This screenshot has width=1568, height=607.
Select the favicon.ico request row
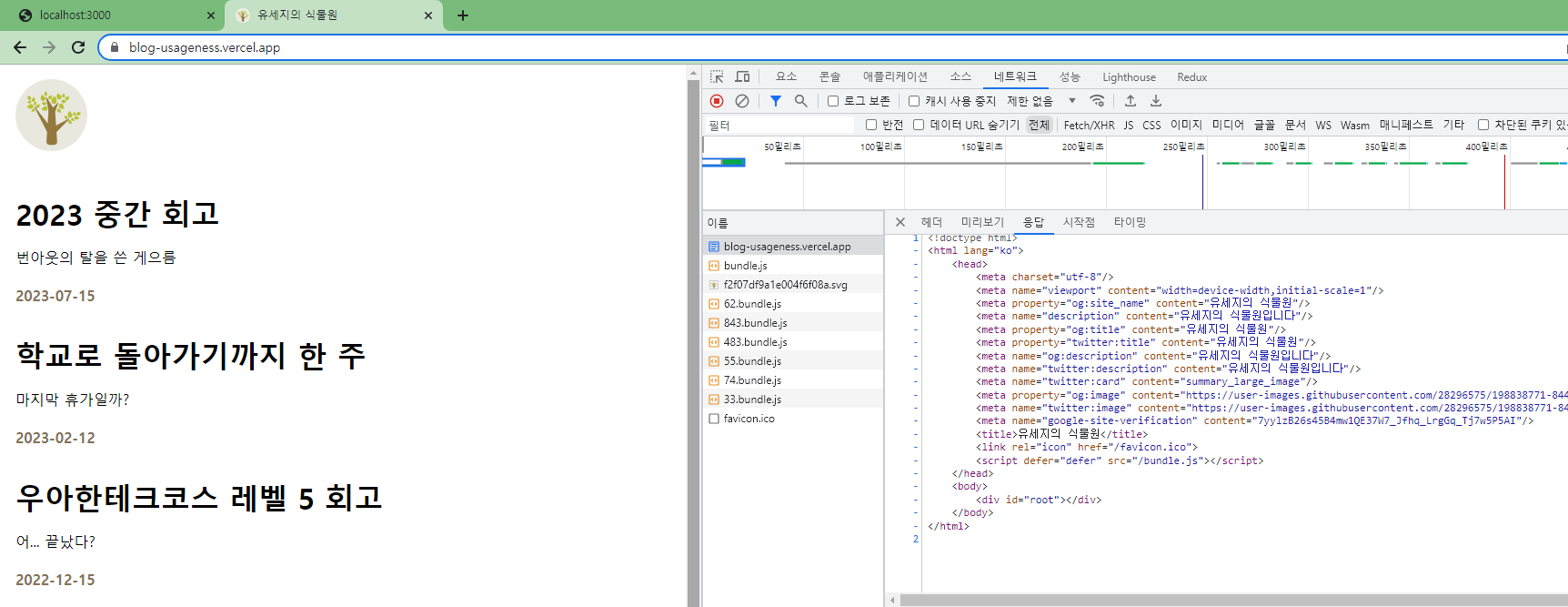[792, 419]
